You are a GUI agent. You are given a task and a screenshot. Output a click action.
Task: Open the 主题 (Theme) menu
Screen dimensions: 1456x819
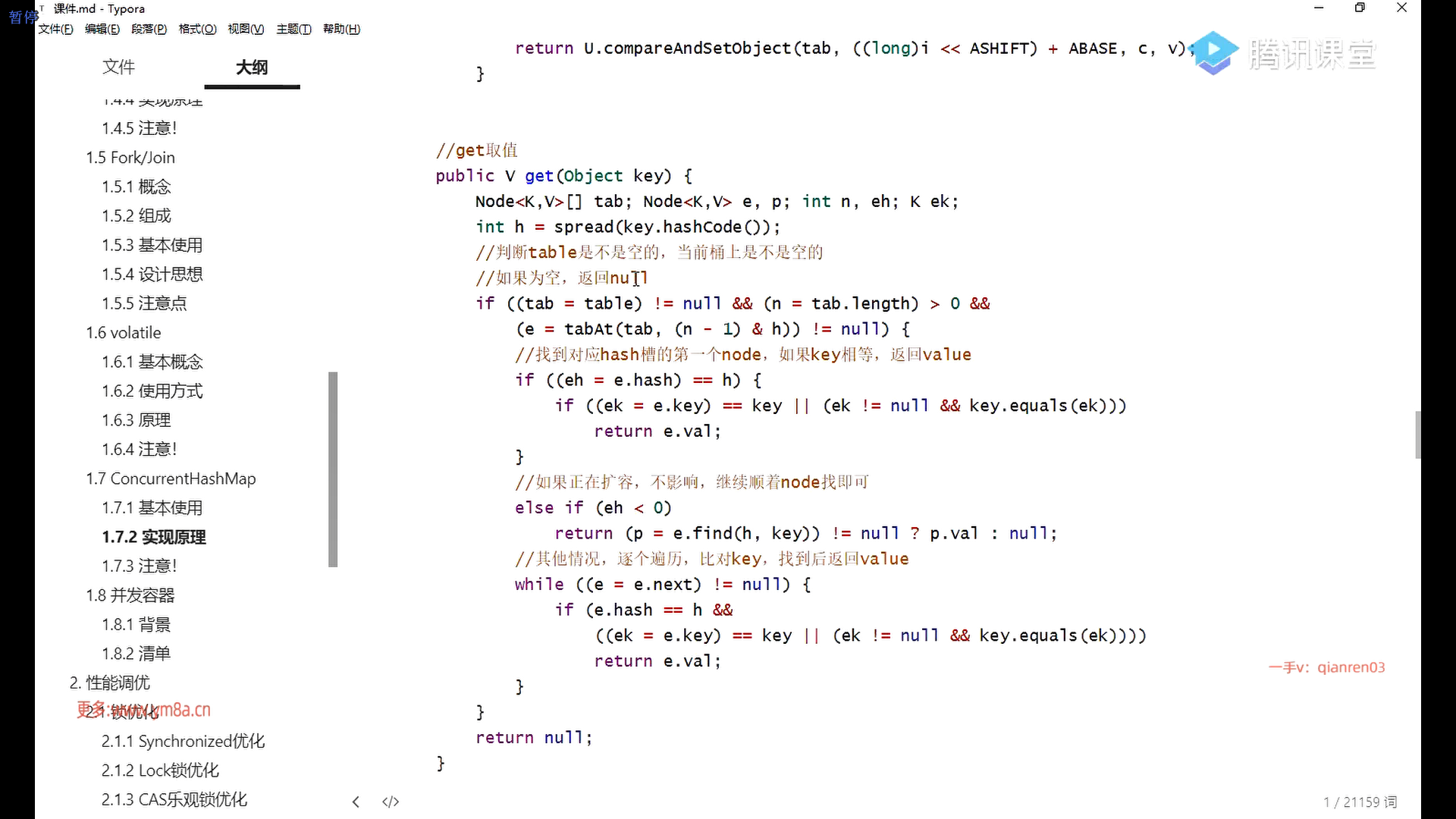point(293,29)
